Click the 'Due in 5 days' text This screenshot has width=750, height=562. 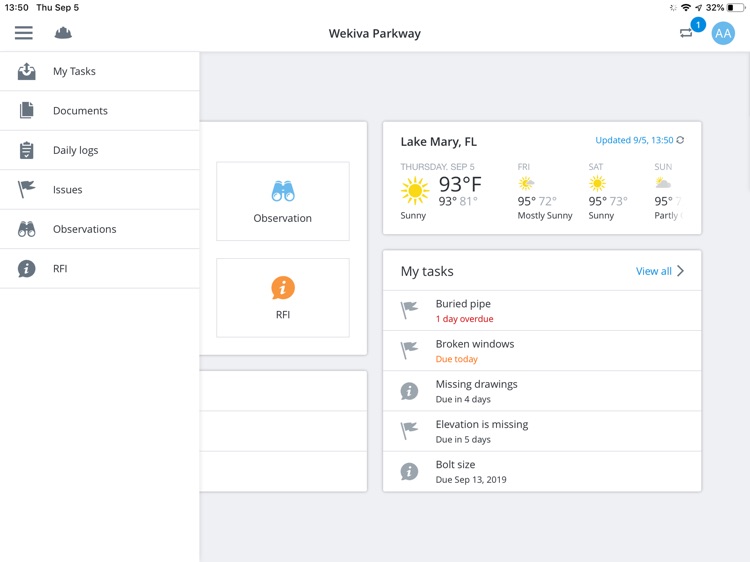(x=463, y=440)
